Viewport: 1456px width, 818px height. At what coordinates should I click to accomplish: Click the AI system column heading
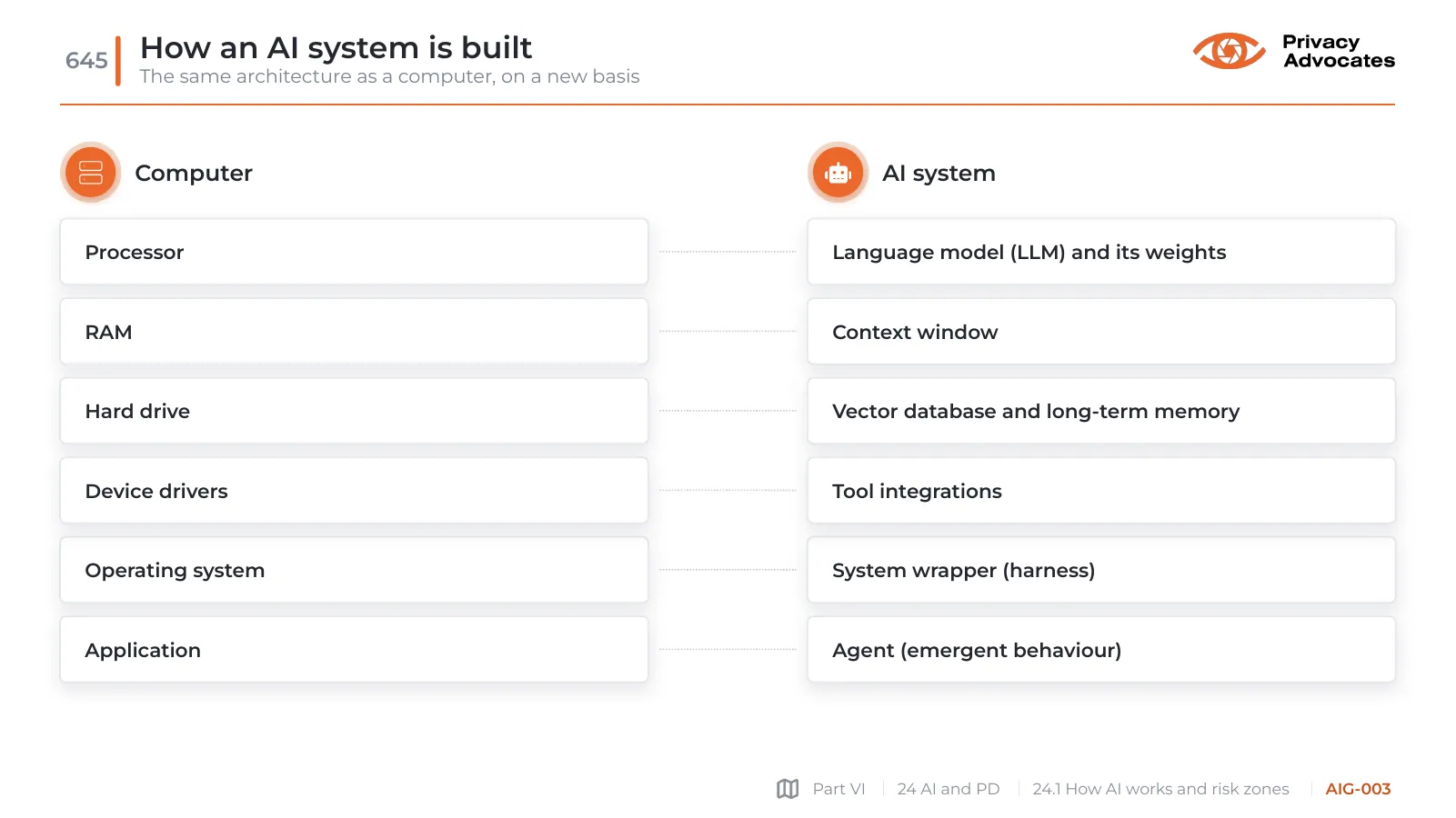tap(939, 173)
